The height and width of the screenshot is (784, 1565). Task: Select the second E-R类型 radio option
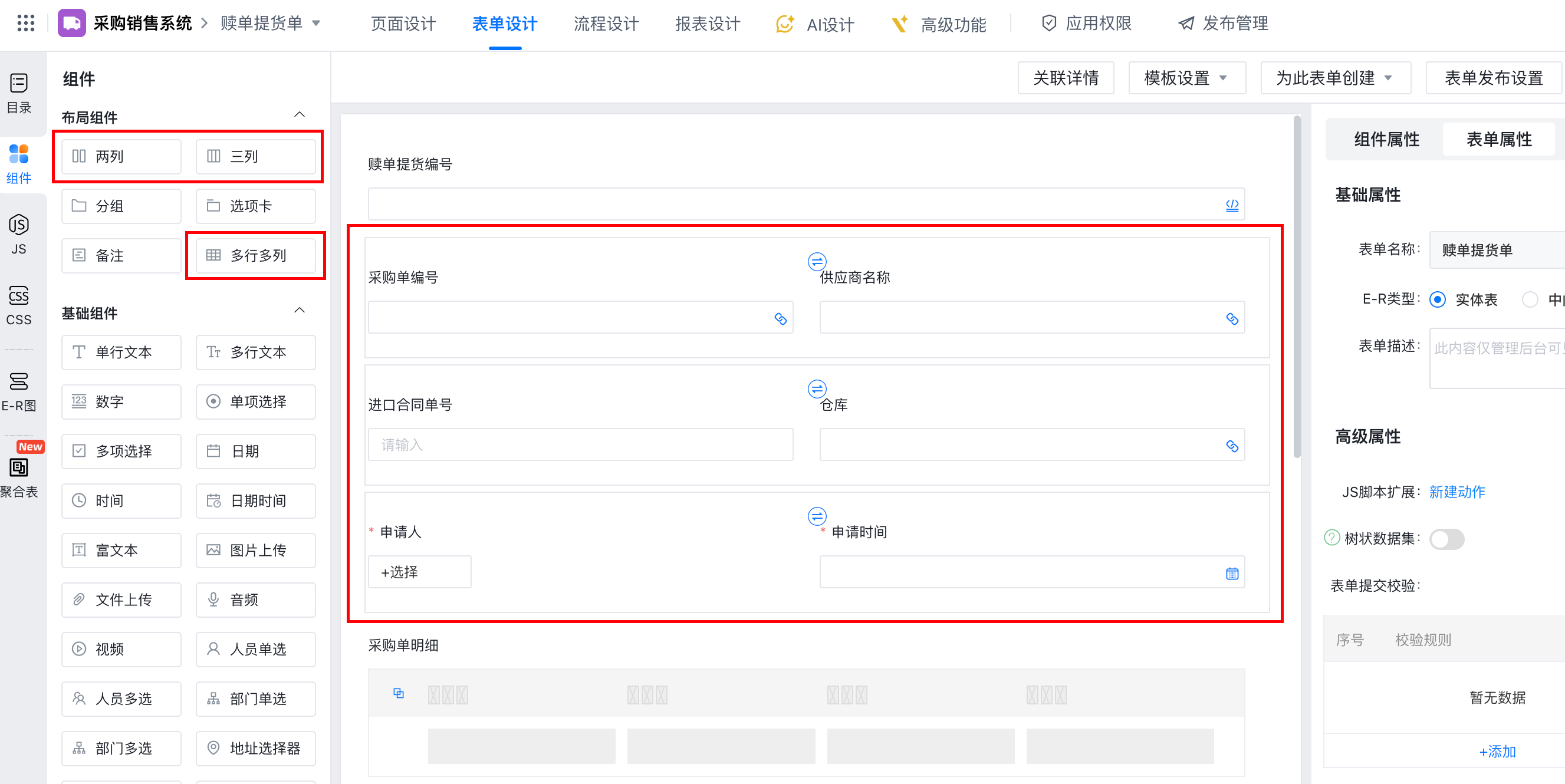[x=1529, y=299]
